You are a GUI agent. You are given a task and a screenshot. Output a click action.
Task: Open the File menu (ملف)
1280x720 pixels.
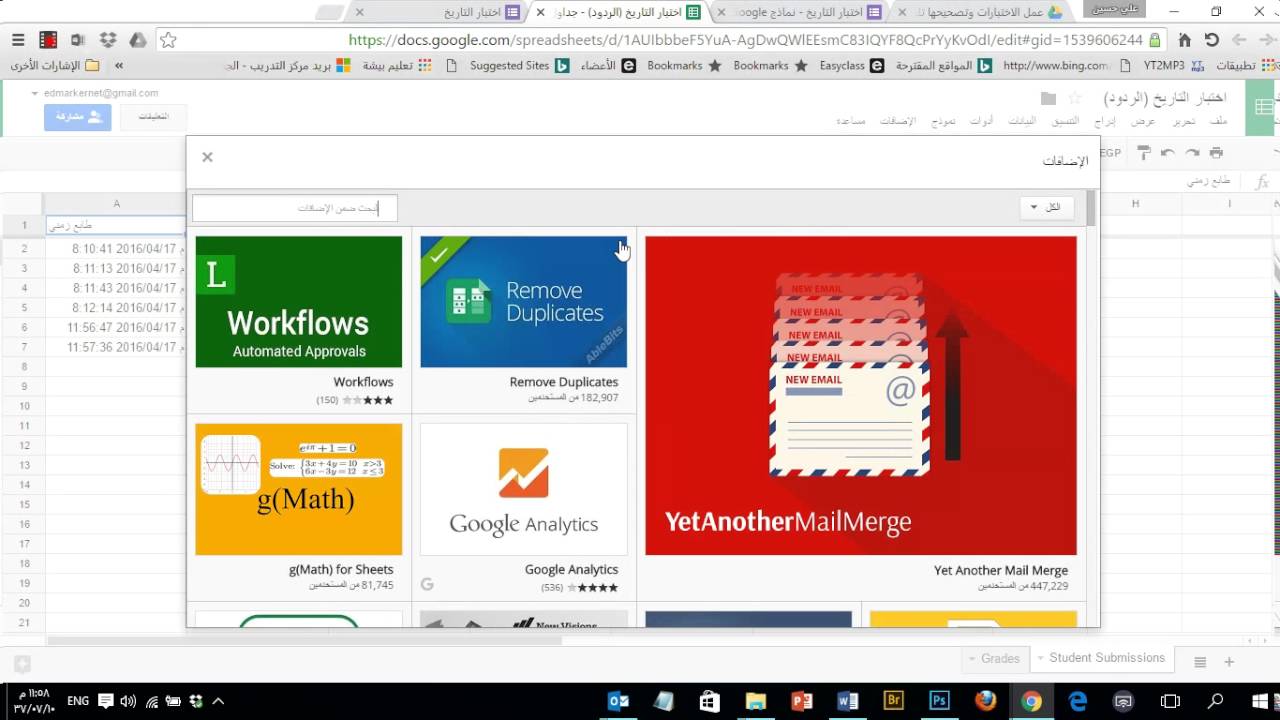point(1218,121)
